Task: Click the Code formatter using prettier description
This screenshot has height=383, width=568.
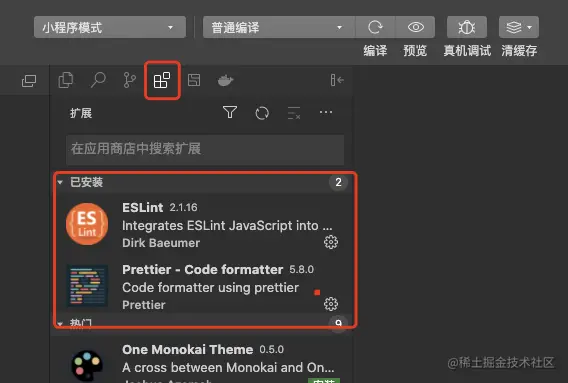Action: coord(210,288)
